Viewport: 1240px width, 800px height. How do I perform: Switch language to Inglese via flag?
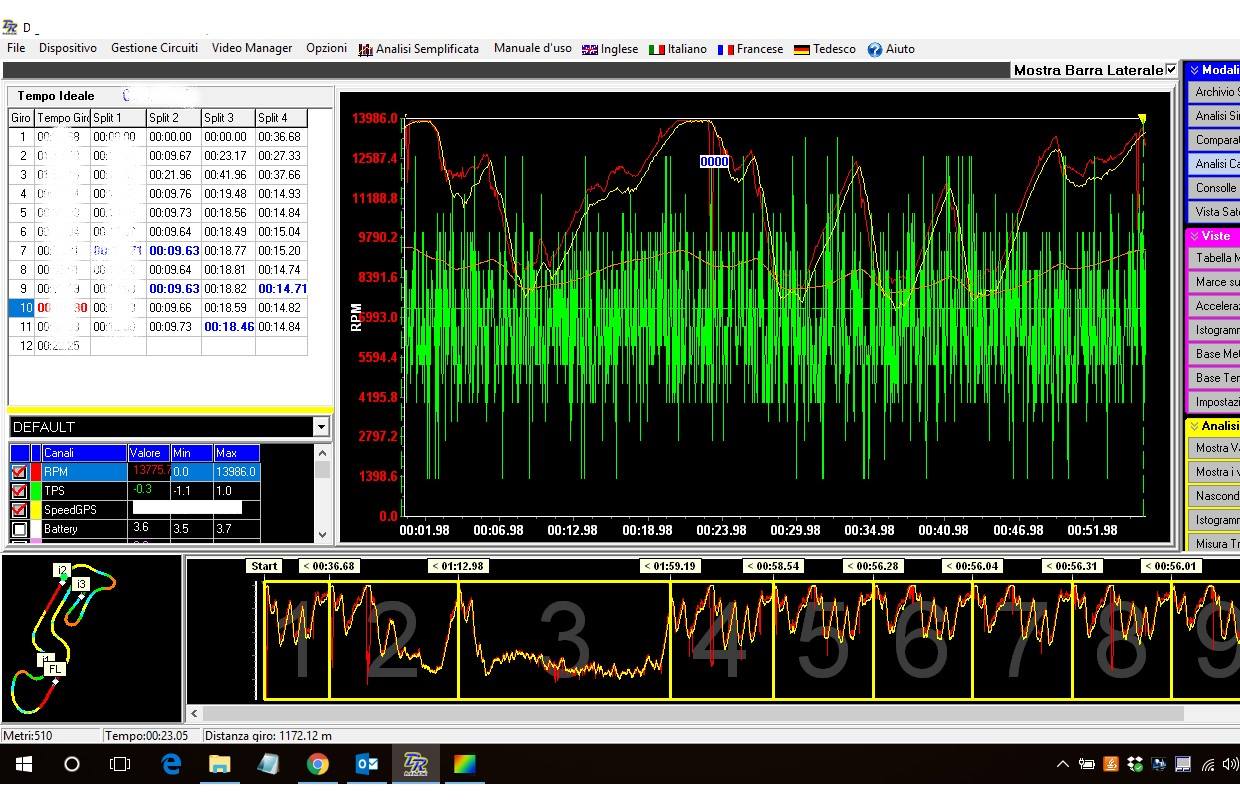click(x=610, y=49)
